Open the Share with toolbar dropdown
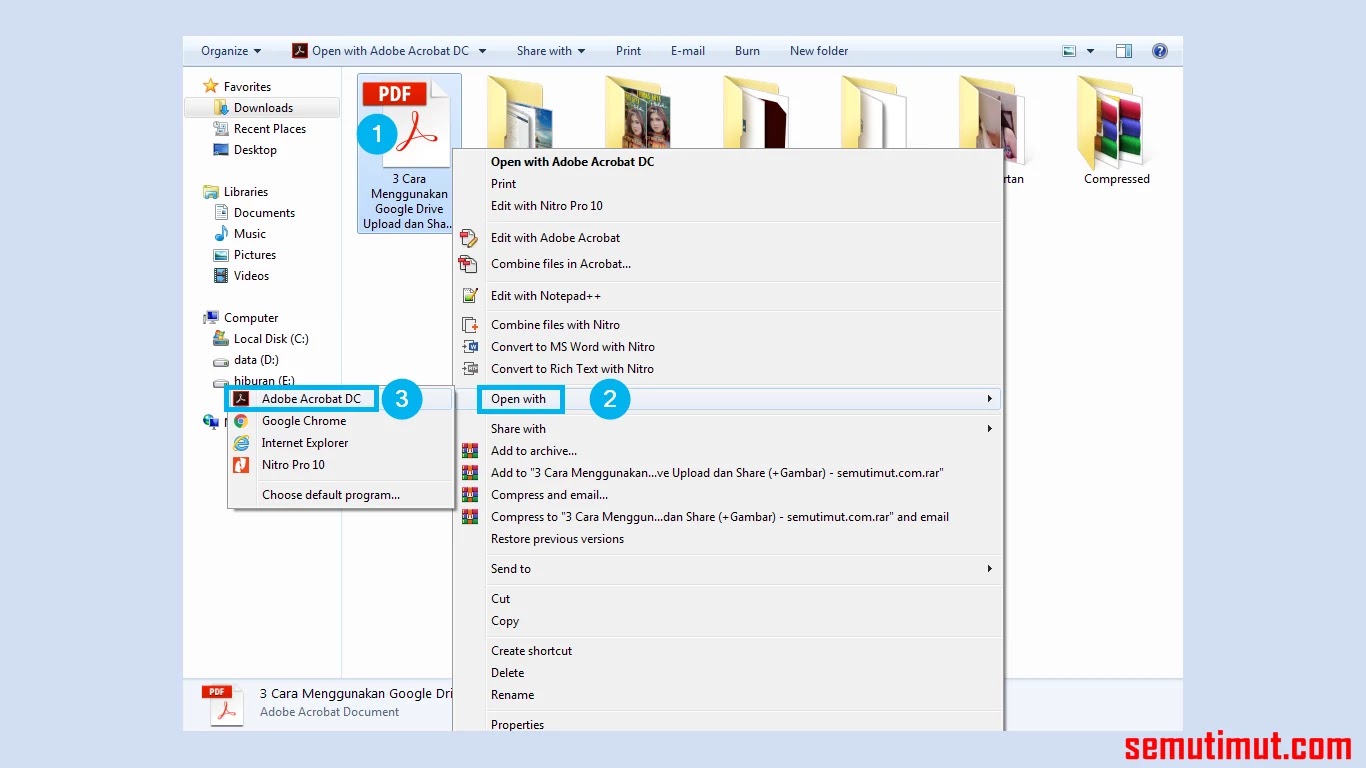The height and width of the screenshot is (768, 1366). pos(551,51)
